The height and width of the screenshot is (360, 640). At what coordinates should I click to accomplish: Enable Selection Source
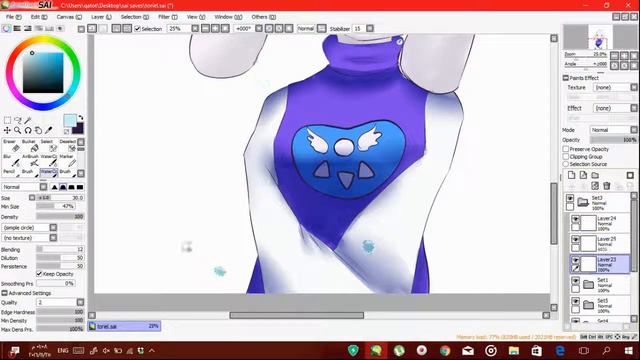click(566, 164)
